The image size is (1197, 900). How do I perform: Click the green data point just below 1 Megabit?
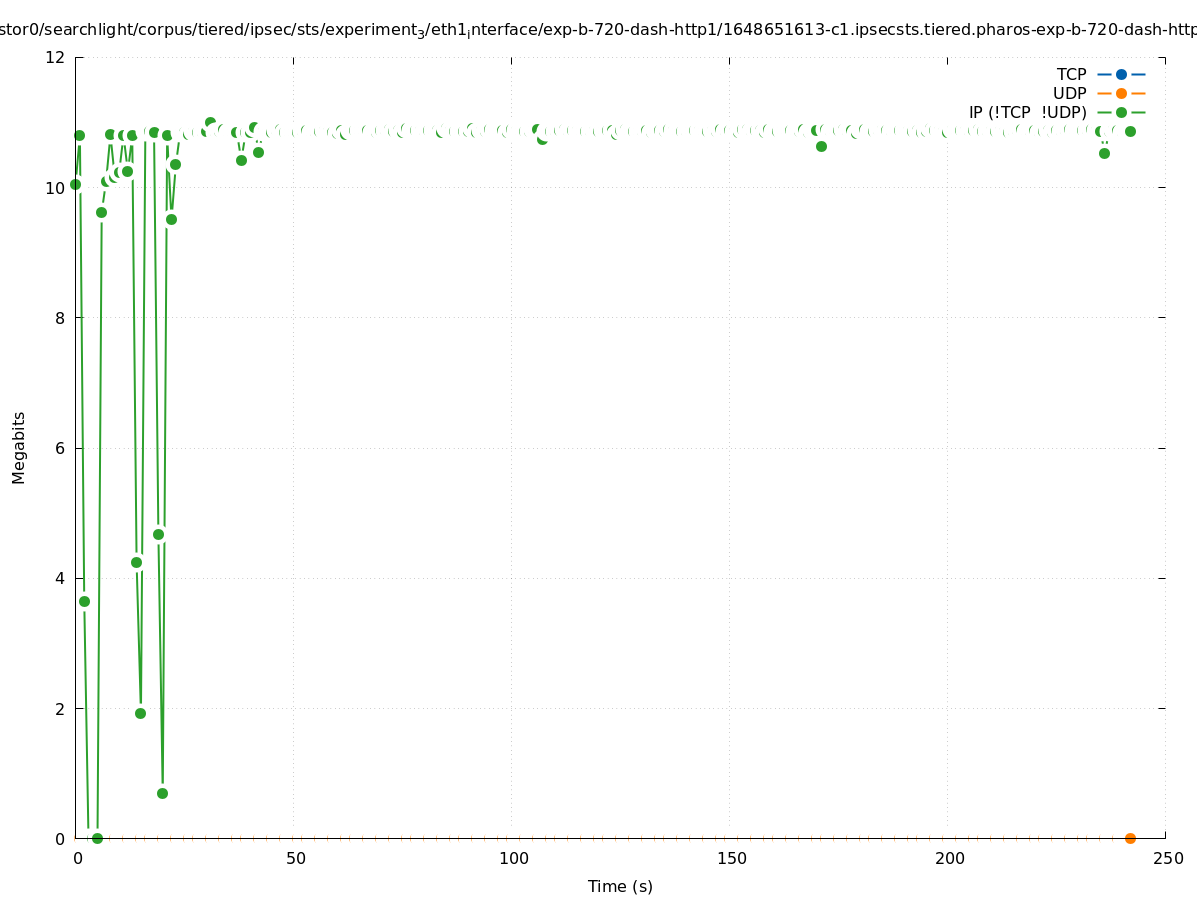pyautogui.click(x=162, y=793)
